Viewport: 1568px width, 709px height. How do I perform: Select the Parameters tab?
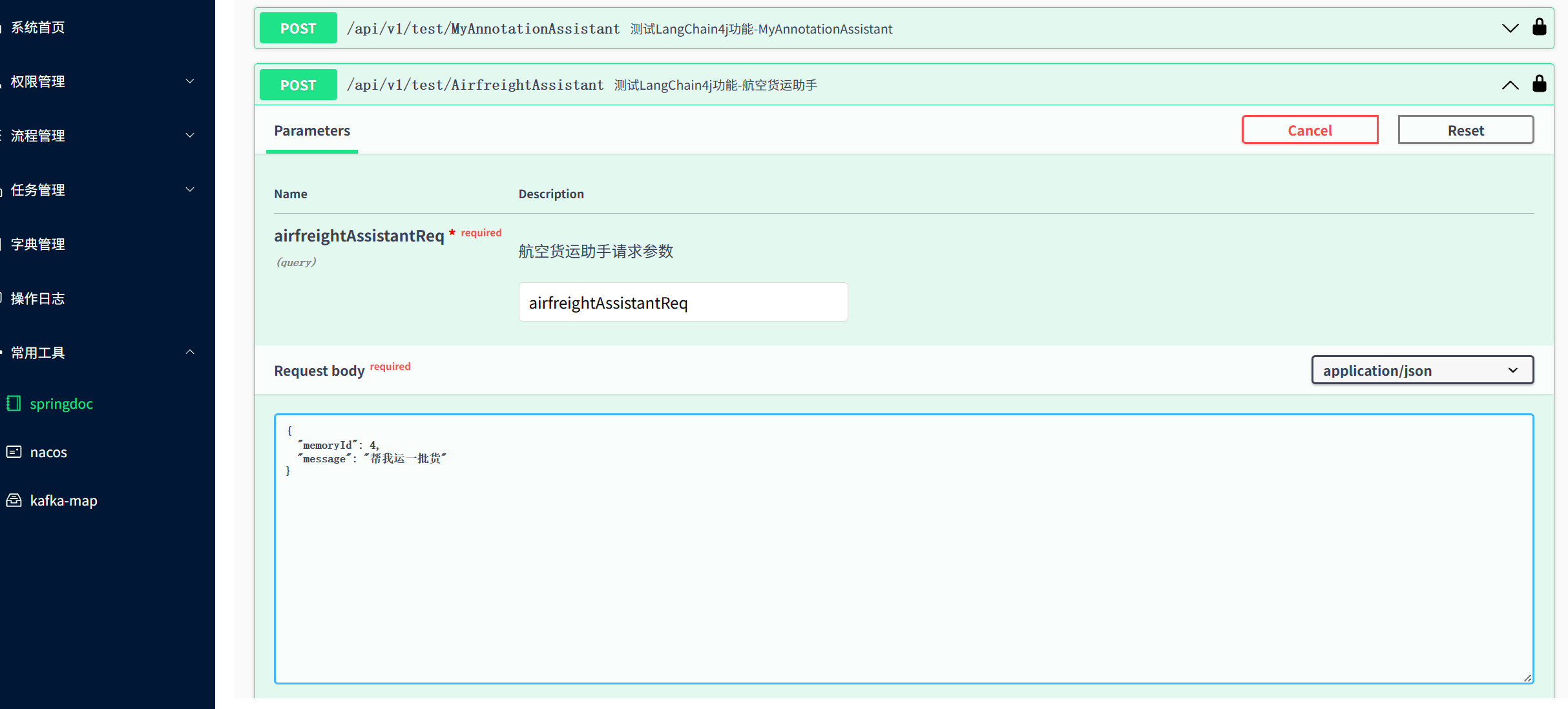(x=312, y=131)
